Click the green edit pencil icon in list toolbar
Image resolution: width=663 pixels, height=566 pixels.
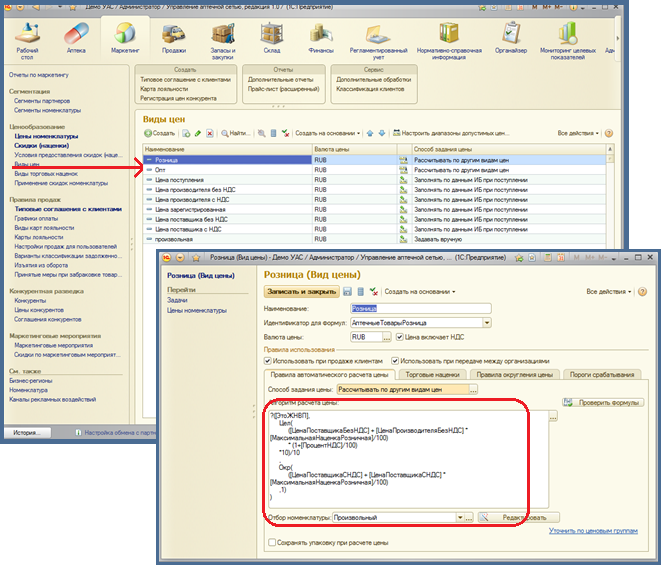point(198,133)
